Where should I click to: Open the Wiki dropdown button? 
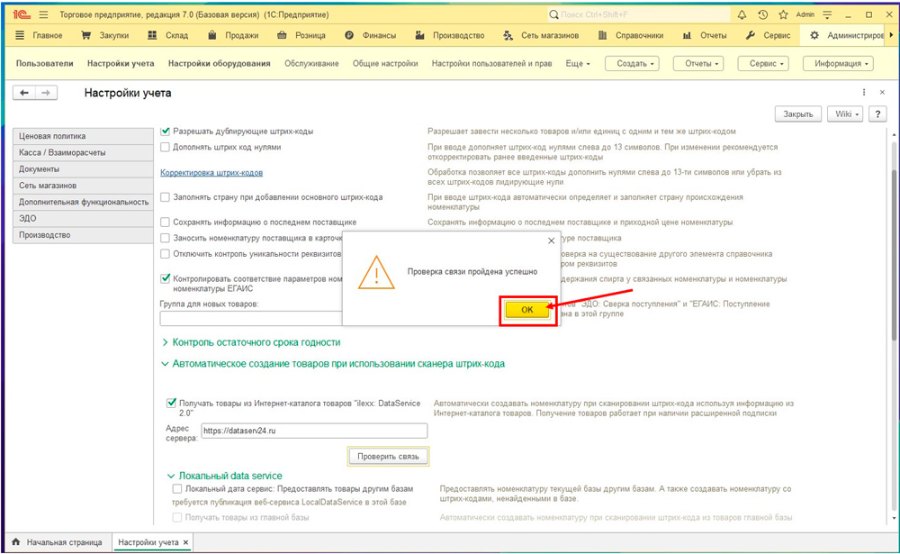(844, 114)
